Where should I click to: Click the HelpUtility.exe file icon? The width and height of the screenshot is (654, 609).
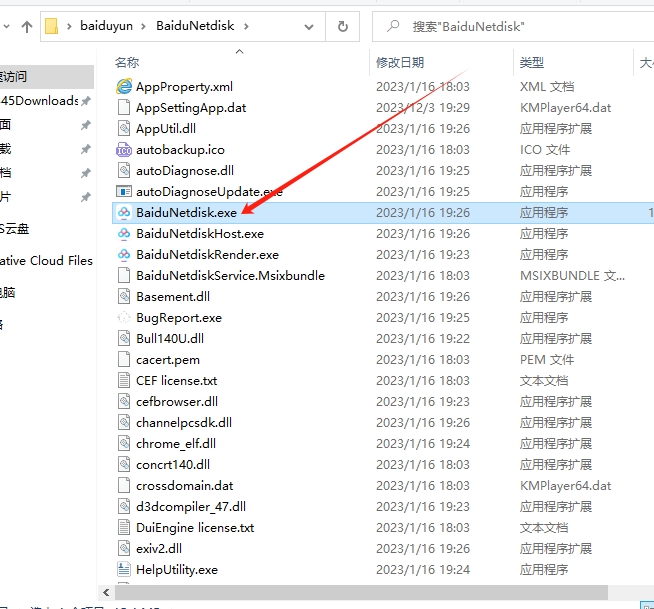click(124, 569)
